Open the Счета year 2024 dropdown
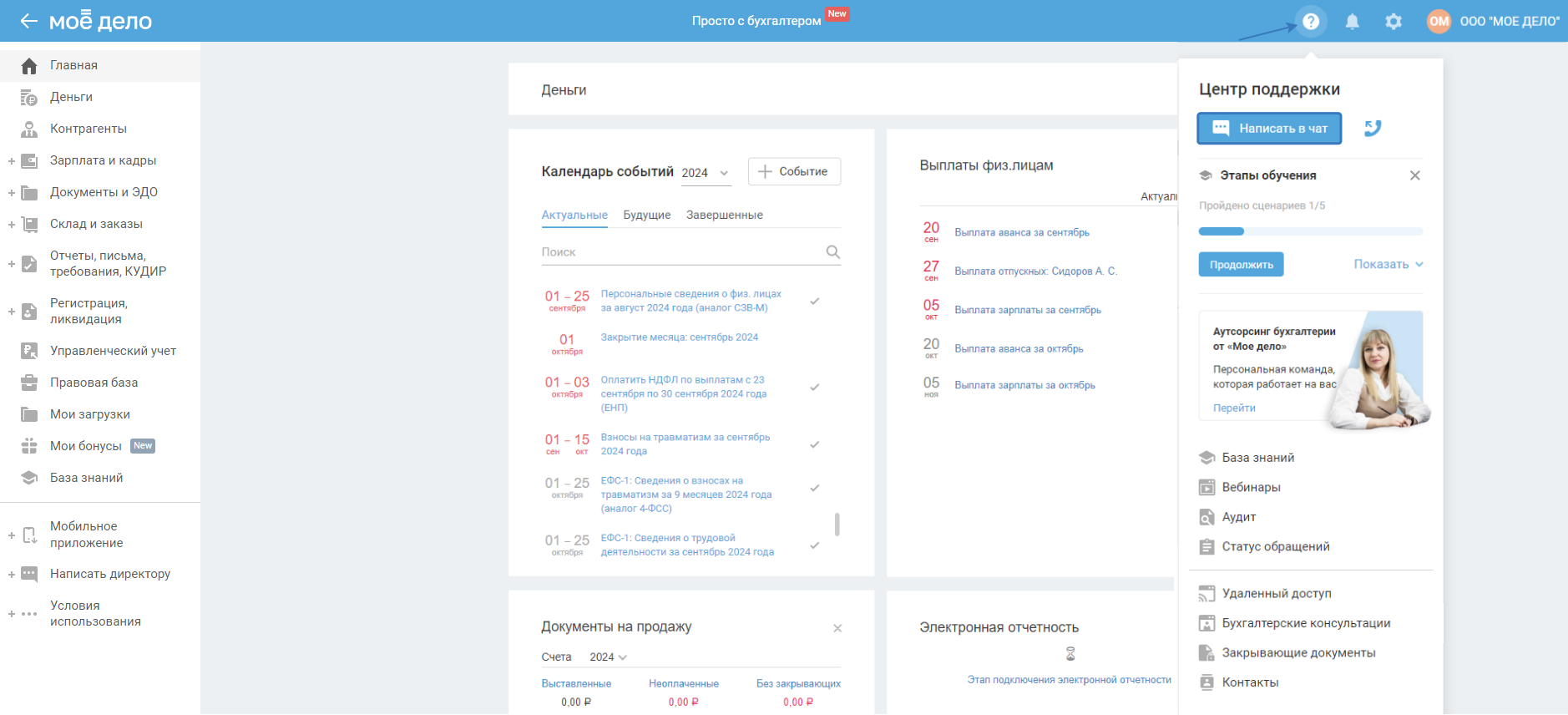 [608, 657]
